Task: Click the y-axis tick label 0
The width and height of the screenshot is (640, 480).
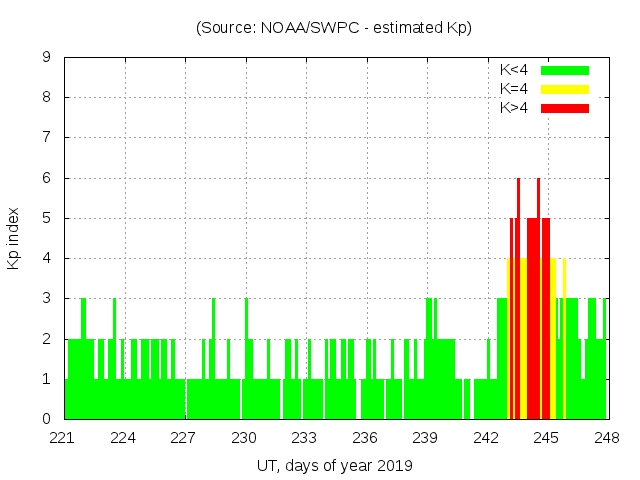Action: click(x=46, y=419)
